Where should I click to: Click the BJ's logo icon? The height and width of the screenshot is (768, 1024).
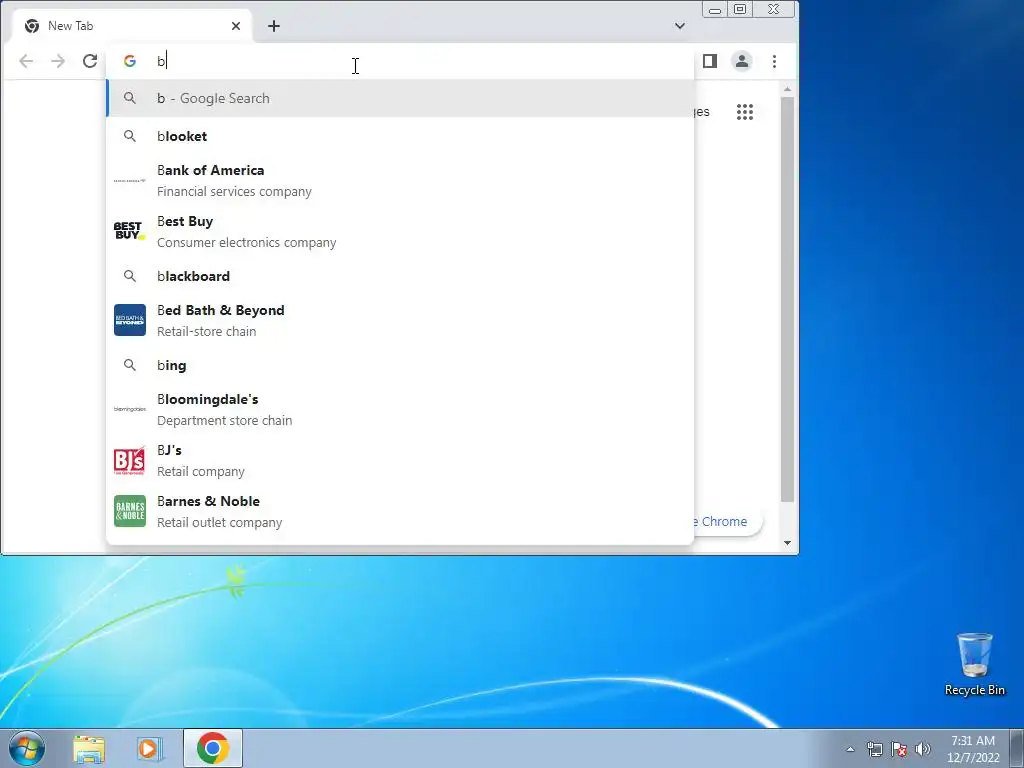pyautogui.click(x=130, y=461)
